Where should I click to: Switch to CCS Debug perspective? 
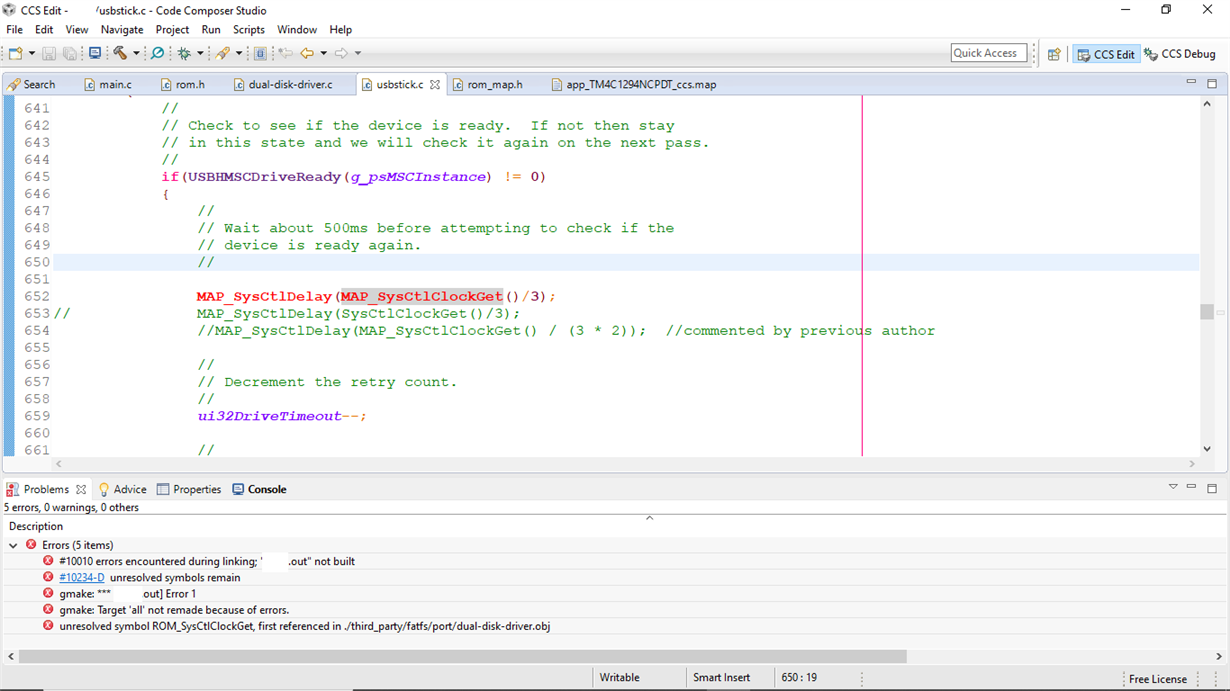(1180, 54)
